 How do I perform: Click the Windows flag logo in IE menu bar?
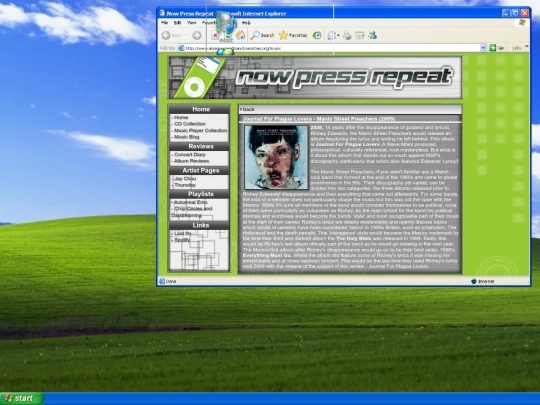pos(522,23)
